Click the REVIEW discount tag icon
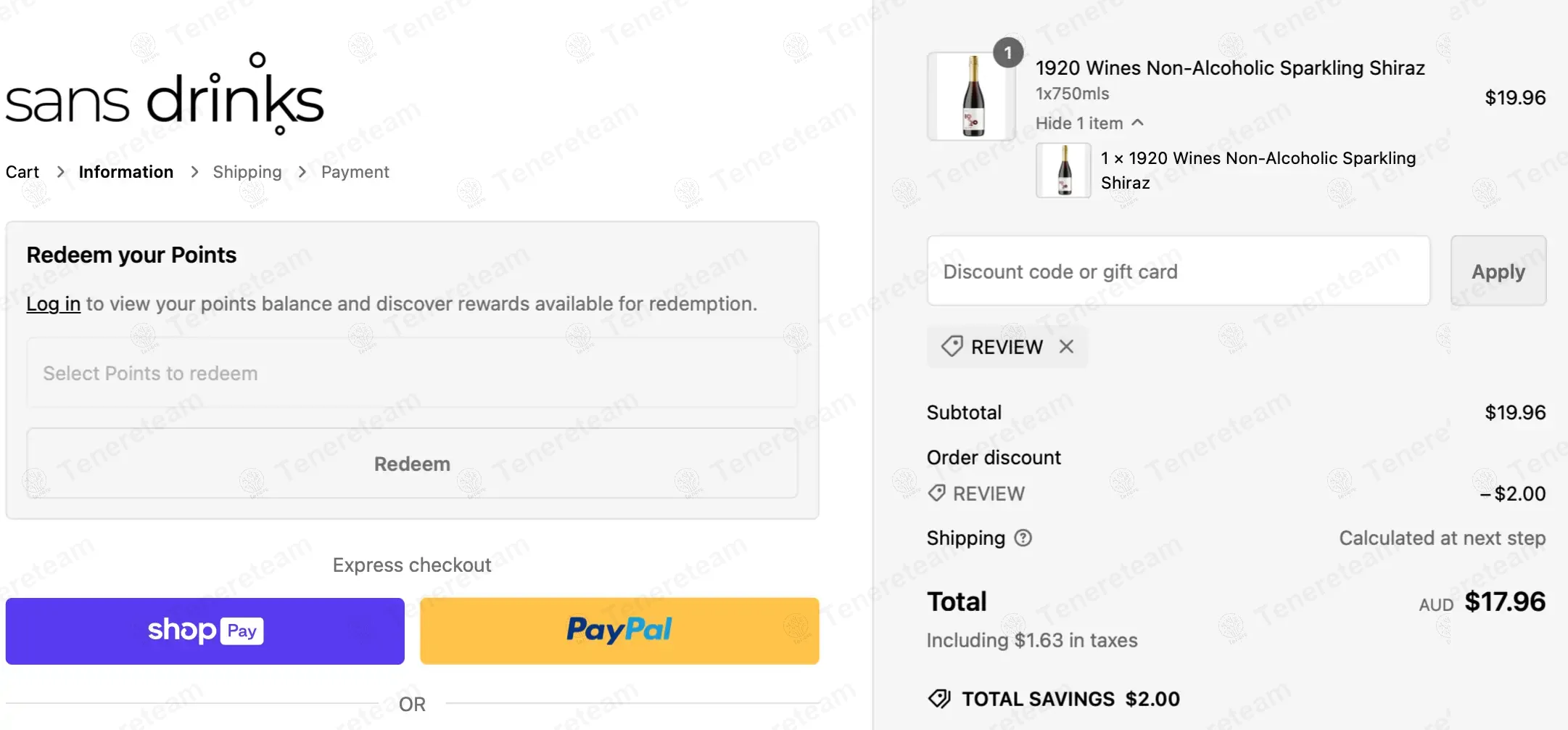This screenshot has width=1568, height=730. [x=952, y=347]
